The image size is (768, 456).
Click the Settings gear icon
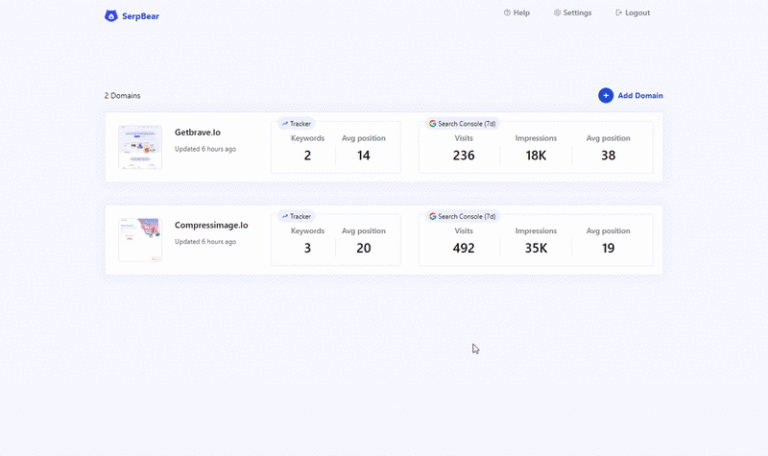[x=557, y=13]
